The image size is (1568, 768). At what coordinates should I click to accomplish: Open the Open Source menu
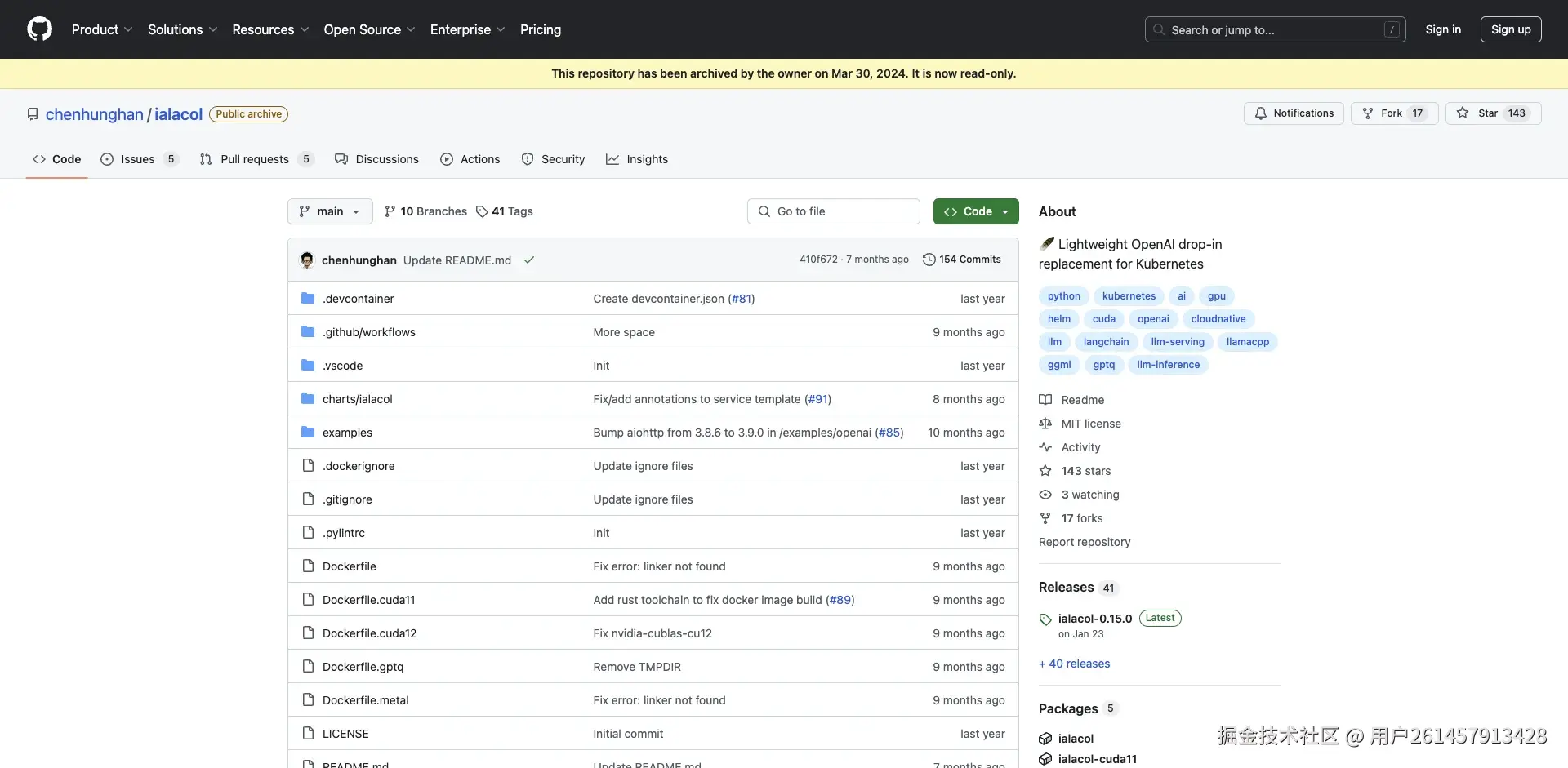click(x=369, y=29)
